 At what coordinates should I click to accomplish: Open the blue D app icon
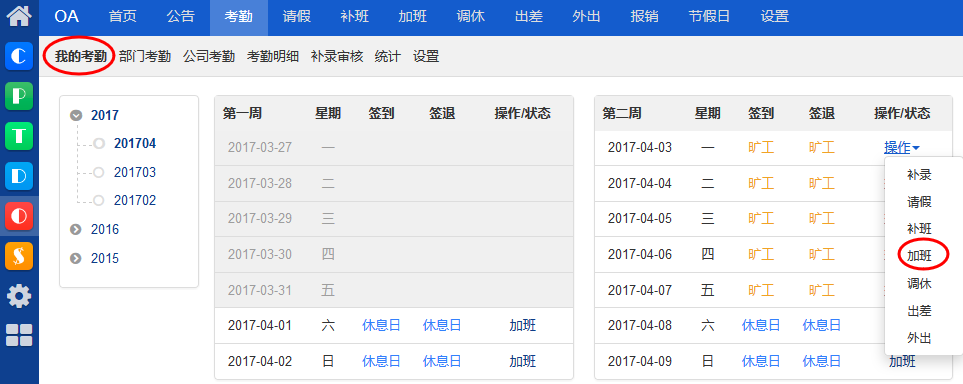19,176
